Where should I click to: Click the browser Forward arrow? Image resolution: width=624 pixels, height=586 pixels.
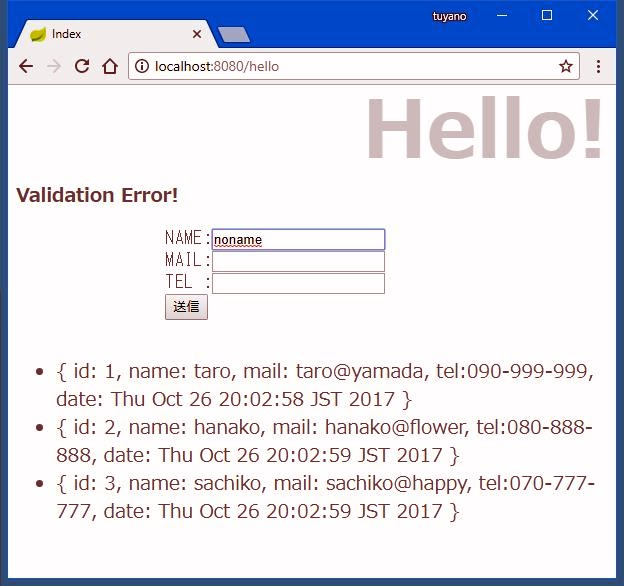[x=54, y=67]
